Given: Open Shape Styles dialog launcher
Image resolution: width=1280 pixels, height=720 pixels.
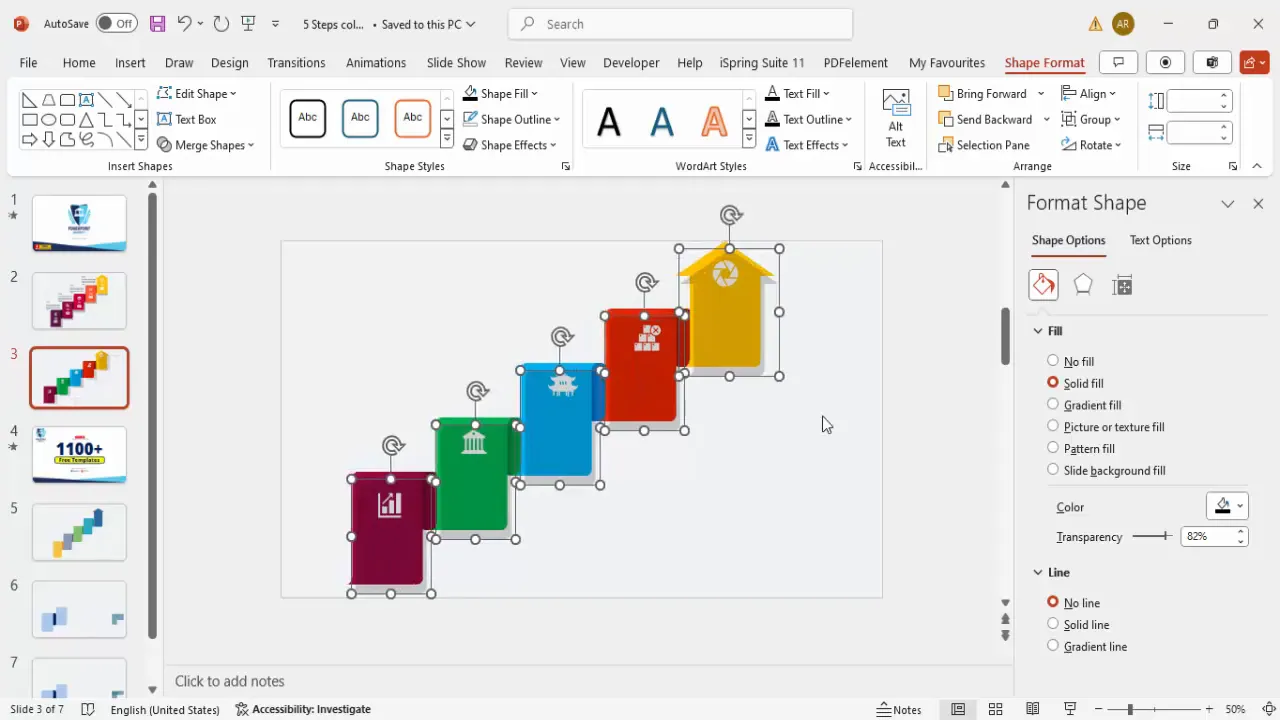Looking at the screenshot, I should [565, 167].
